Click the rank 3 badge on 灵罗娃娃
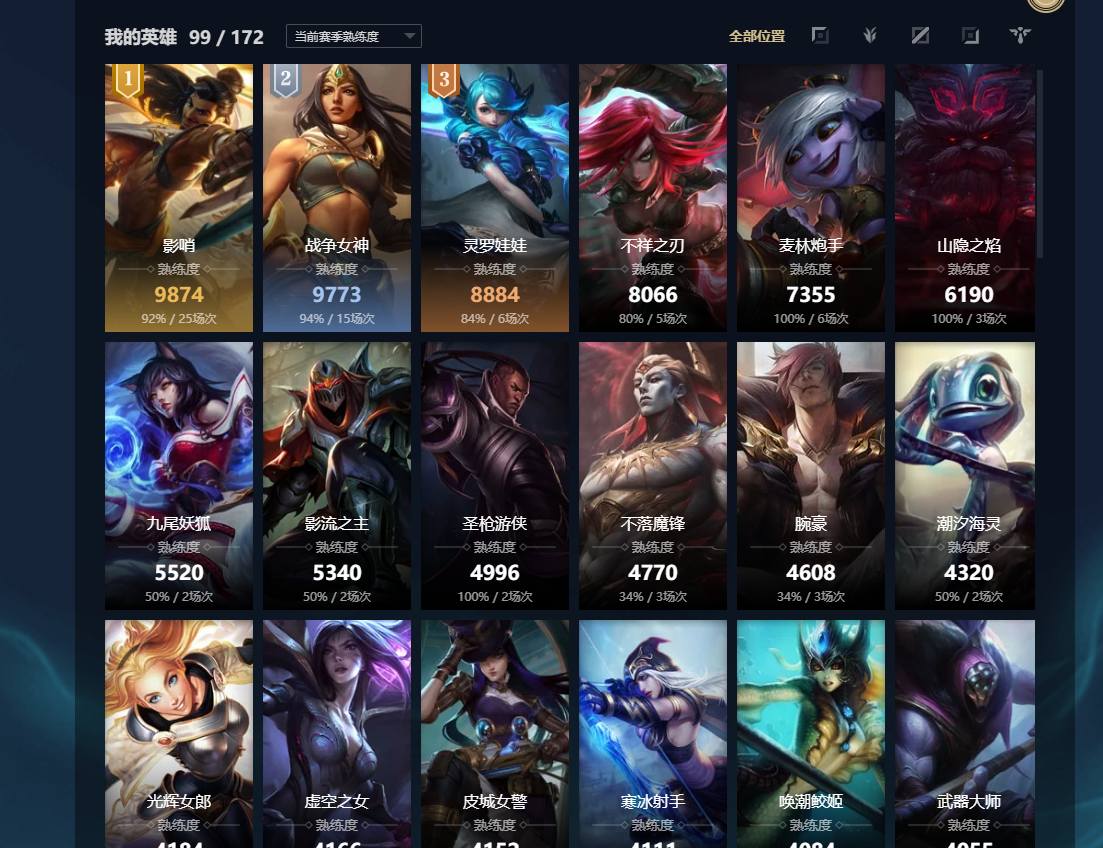 pyautogui.click(x=444, y=80)
